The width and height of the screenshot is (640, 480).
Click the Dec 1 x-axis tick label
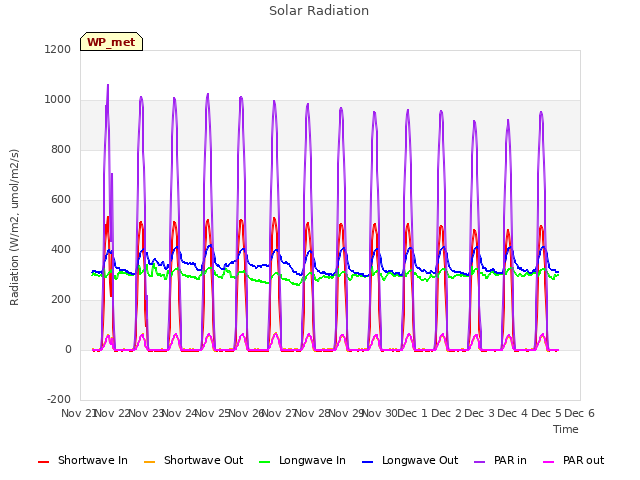tap(412, 413)
